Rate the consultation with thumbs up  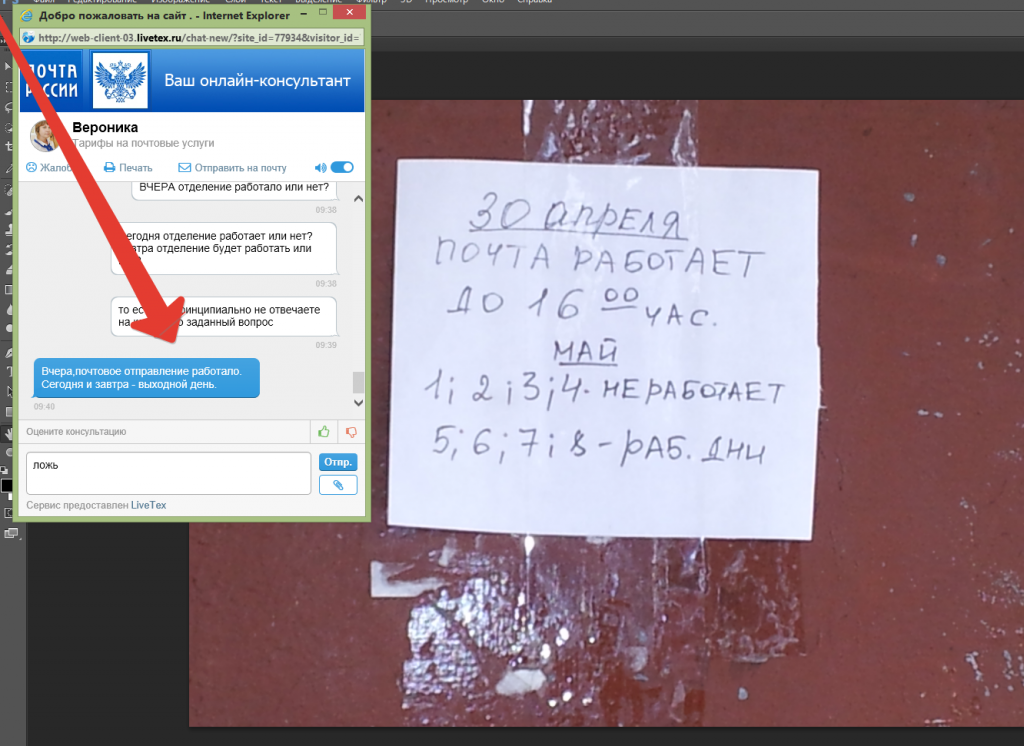[324, 432]
